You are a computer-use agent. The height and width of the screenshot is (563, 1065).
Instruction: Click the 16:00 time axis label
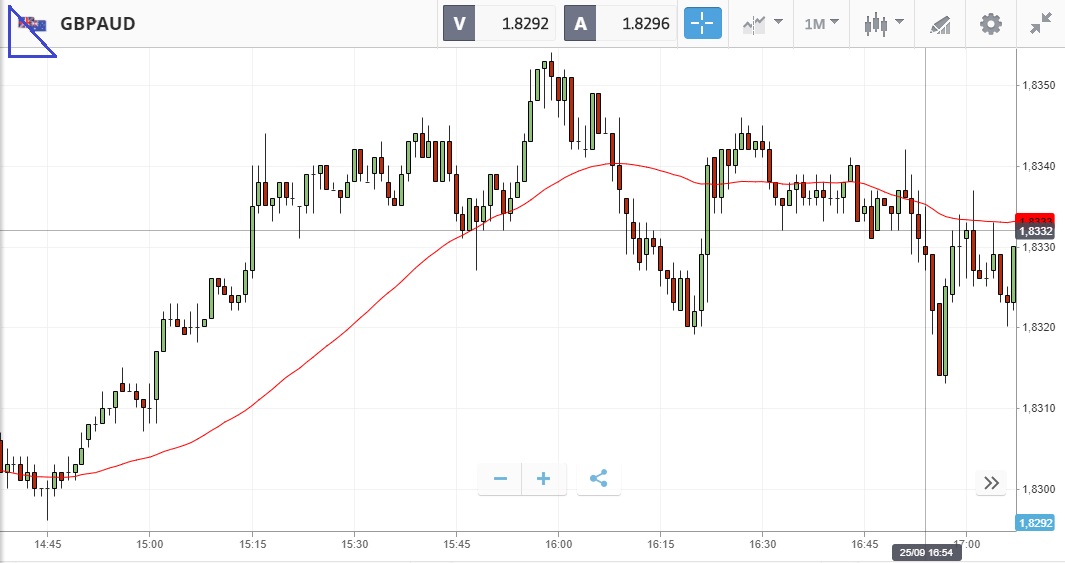(558, 545)
